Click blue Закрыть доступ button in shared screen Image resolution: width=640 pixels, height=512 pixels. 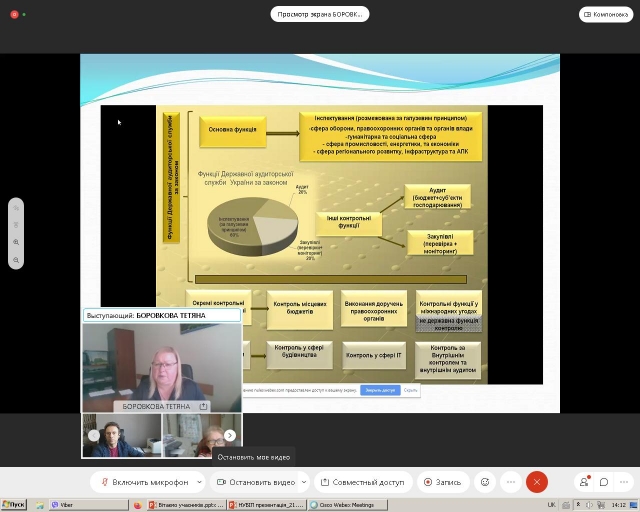tap(380, 390)
